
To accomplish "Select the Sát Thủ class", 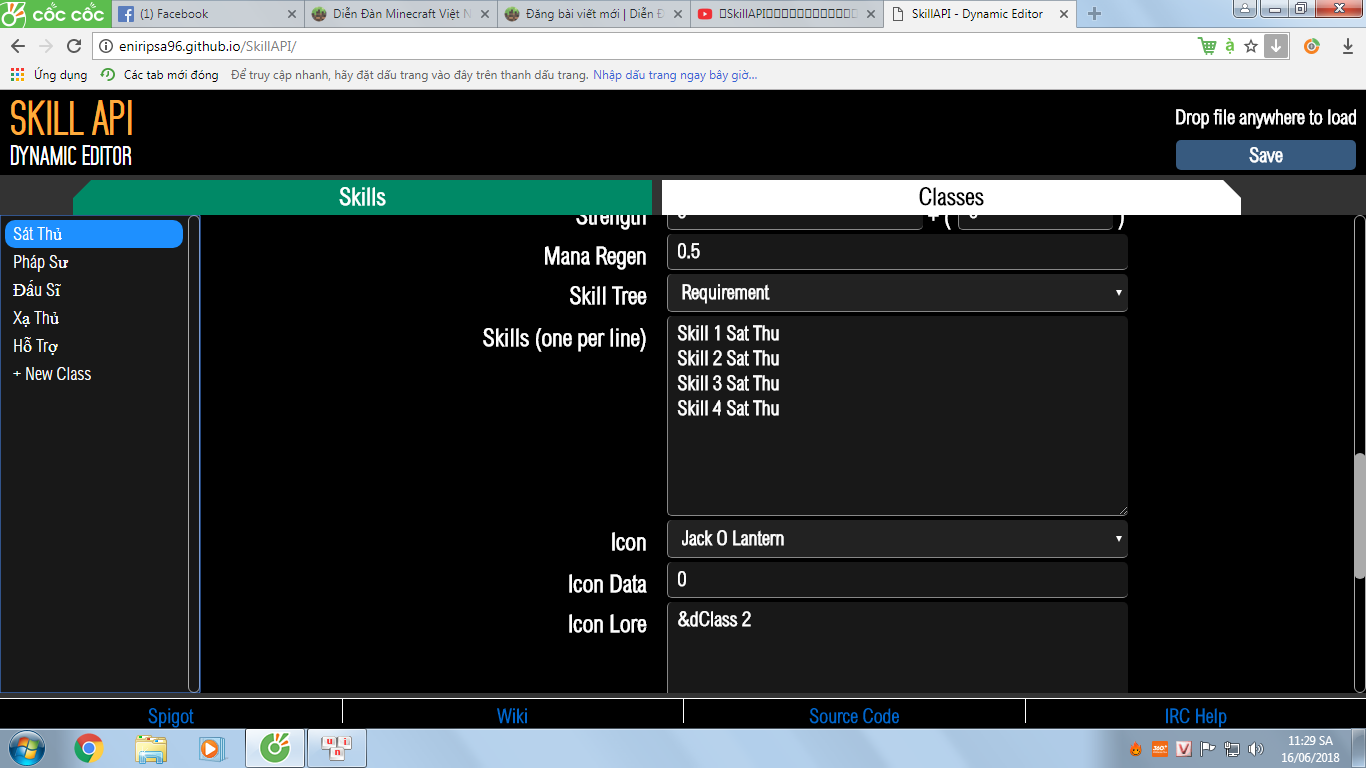I will pos(94,234).
